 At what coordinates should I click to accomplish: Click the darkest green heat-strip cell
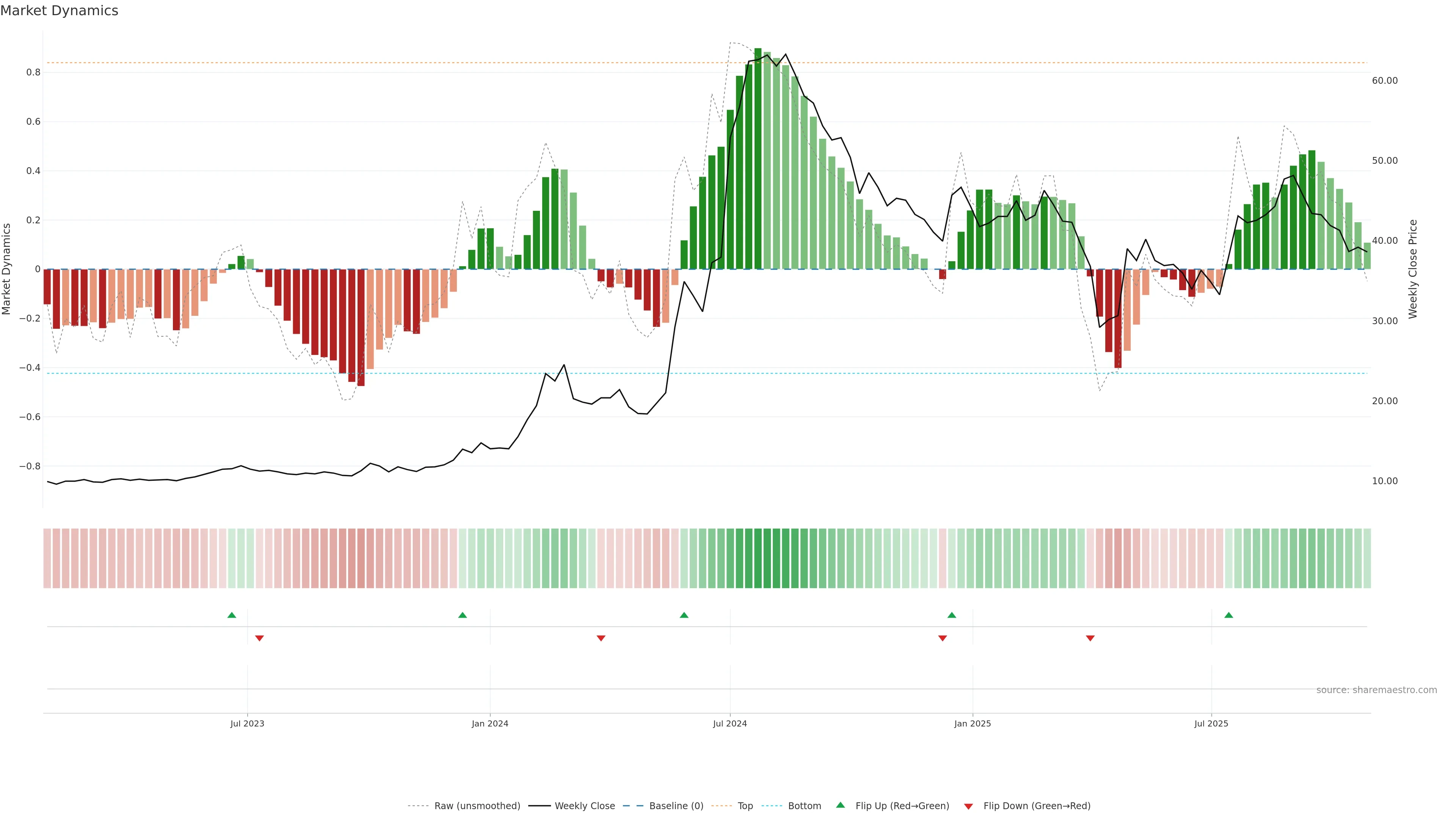(x=758, y=559)
